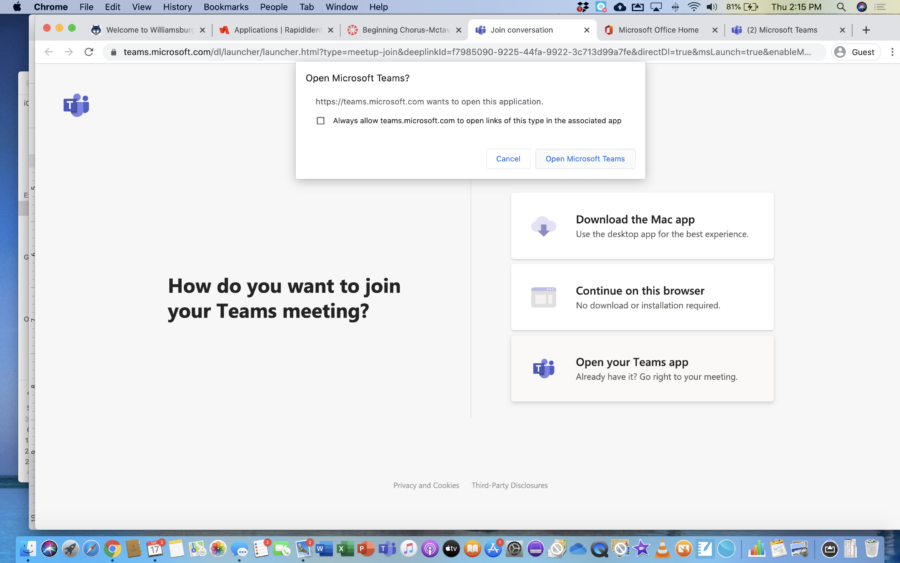900x563 pixels.
Task: Cancel the Open Microsoft Teams dialog
Action: (x=508, y=159)
